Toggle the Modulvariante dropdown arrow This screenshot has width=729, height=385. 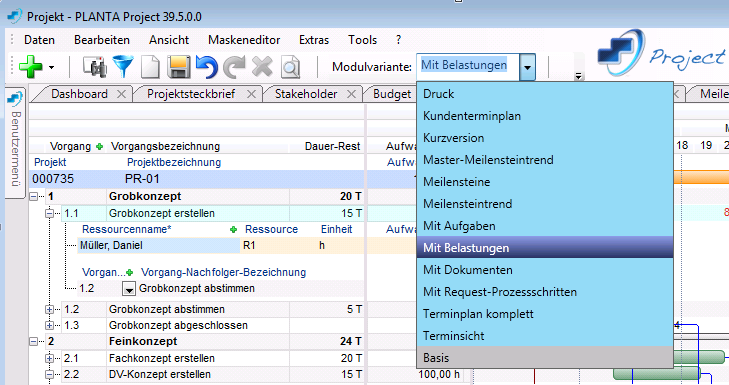pos(527,67)
